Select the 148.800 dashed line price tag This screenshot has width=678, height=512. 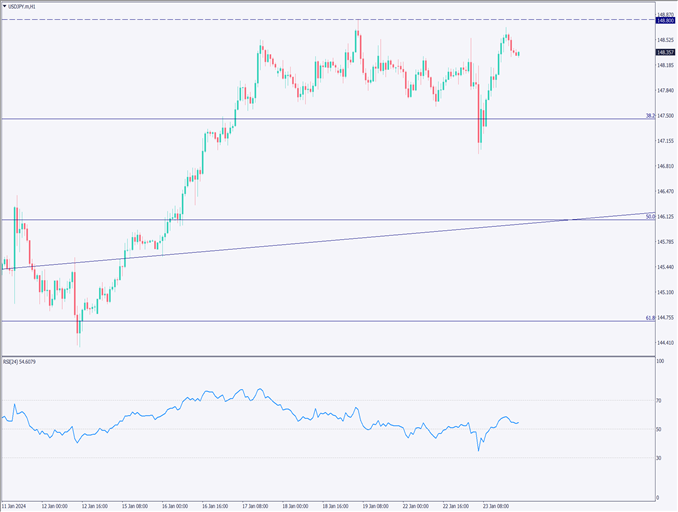(x=665, y=20)
